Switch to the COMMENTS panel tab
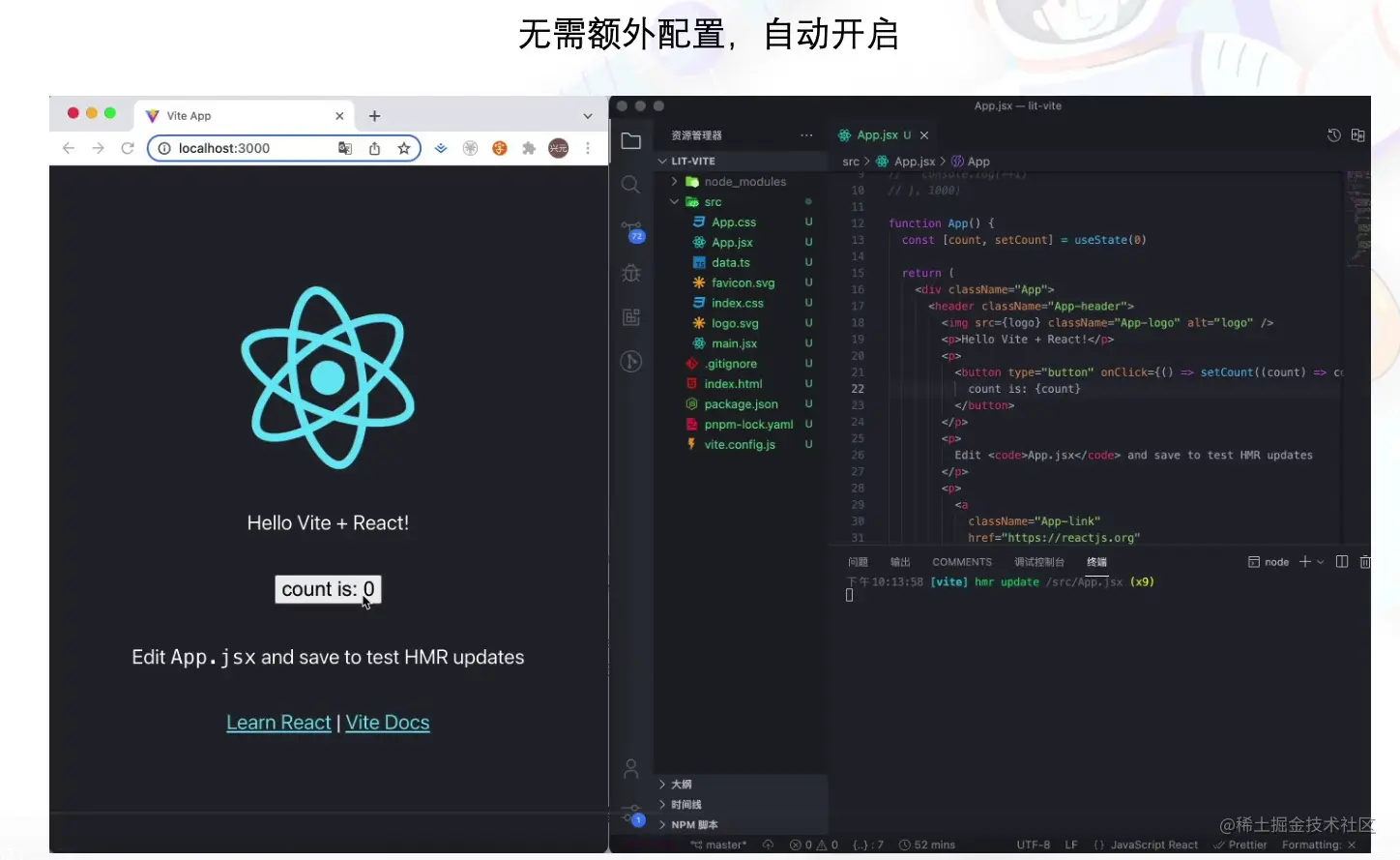This screenshot has width=1400, height=860. (962, 562)
